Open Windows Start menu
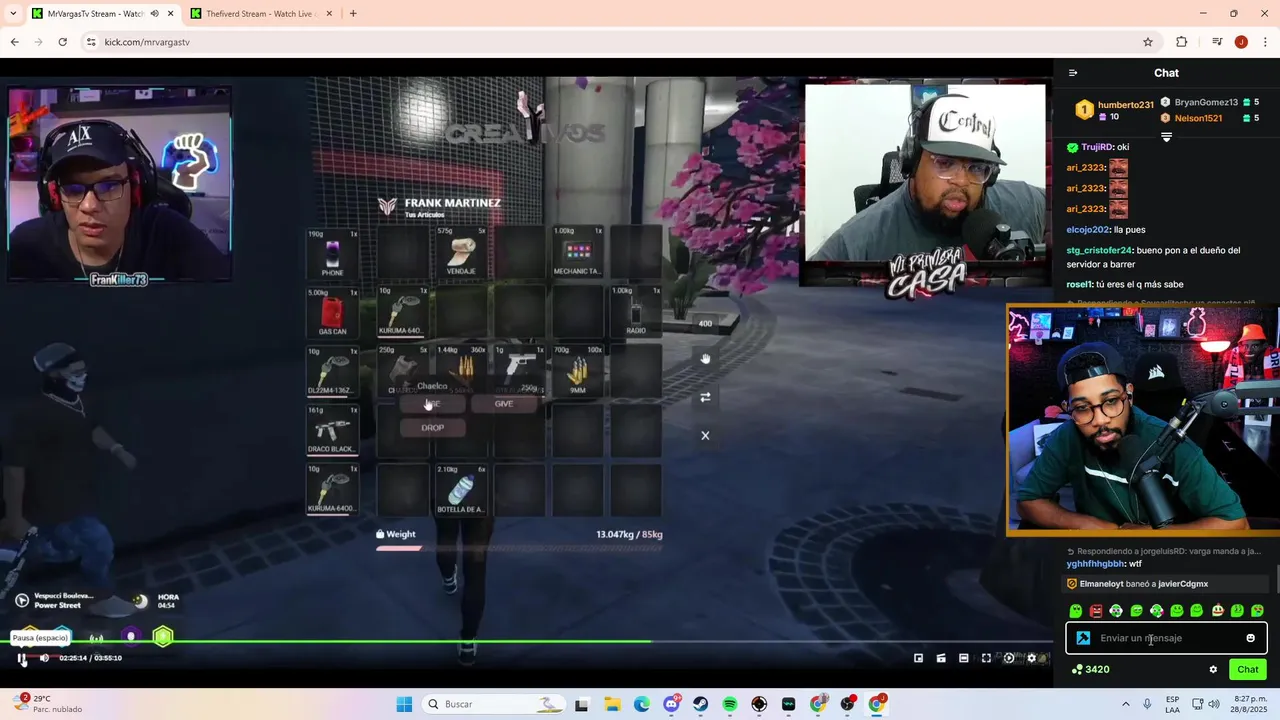Image resolution: width=1280 pixels, height=720 pixels. (404, 704)
